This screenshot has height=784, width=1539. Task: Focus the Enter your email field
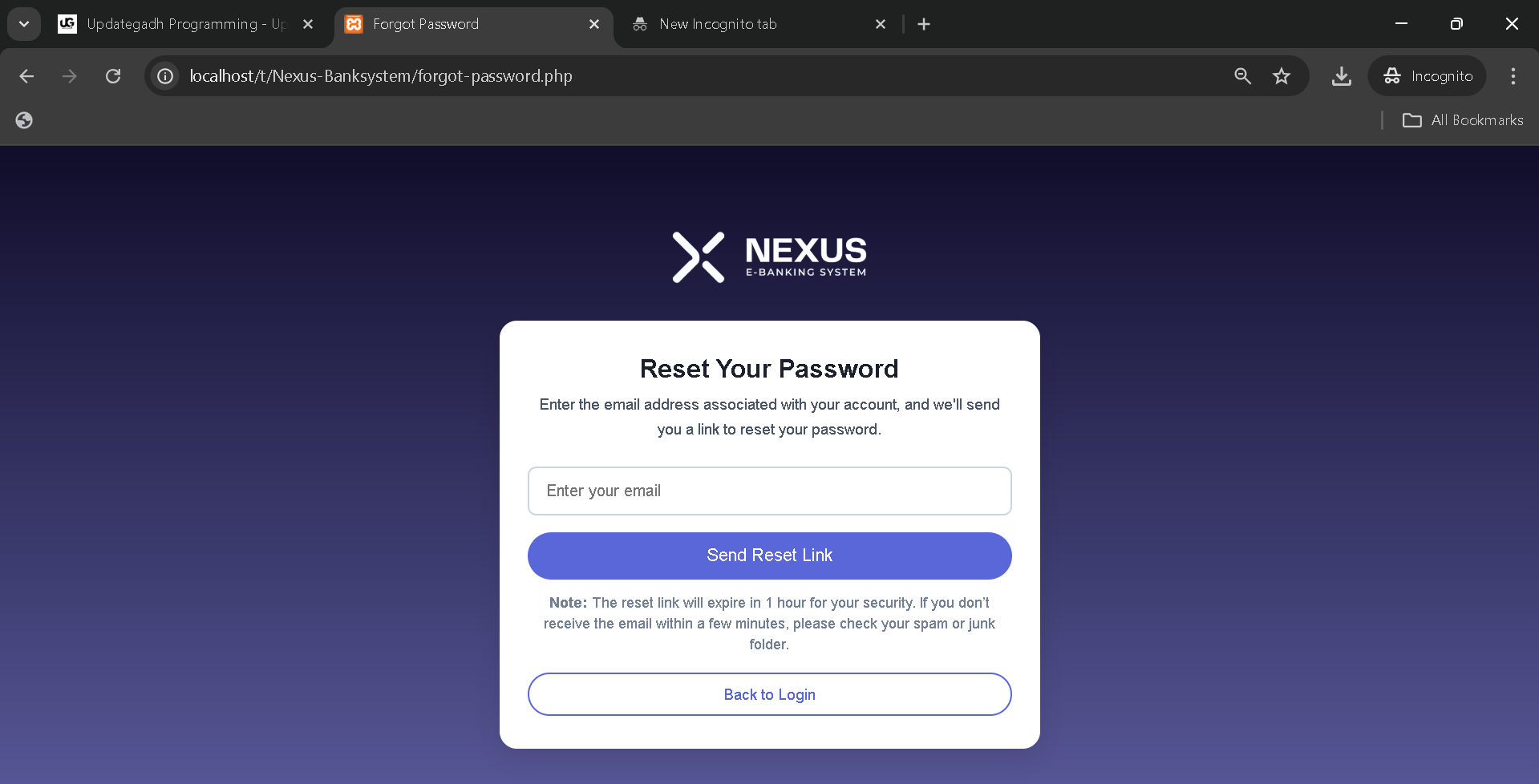click(769, 491)
